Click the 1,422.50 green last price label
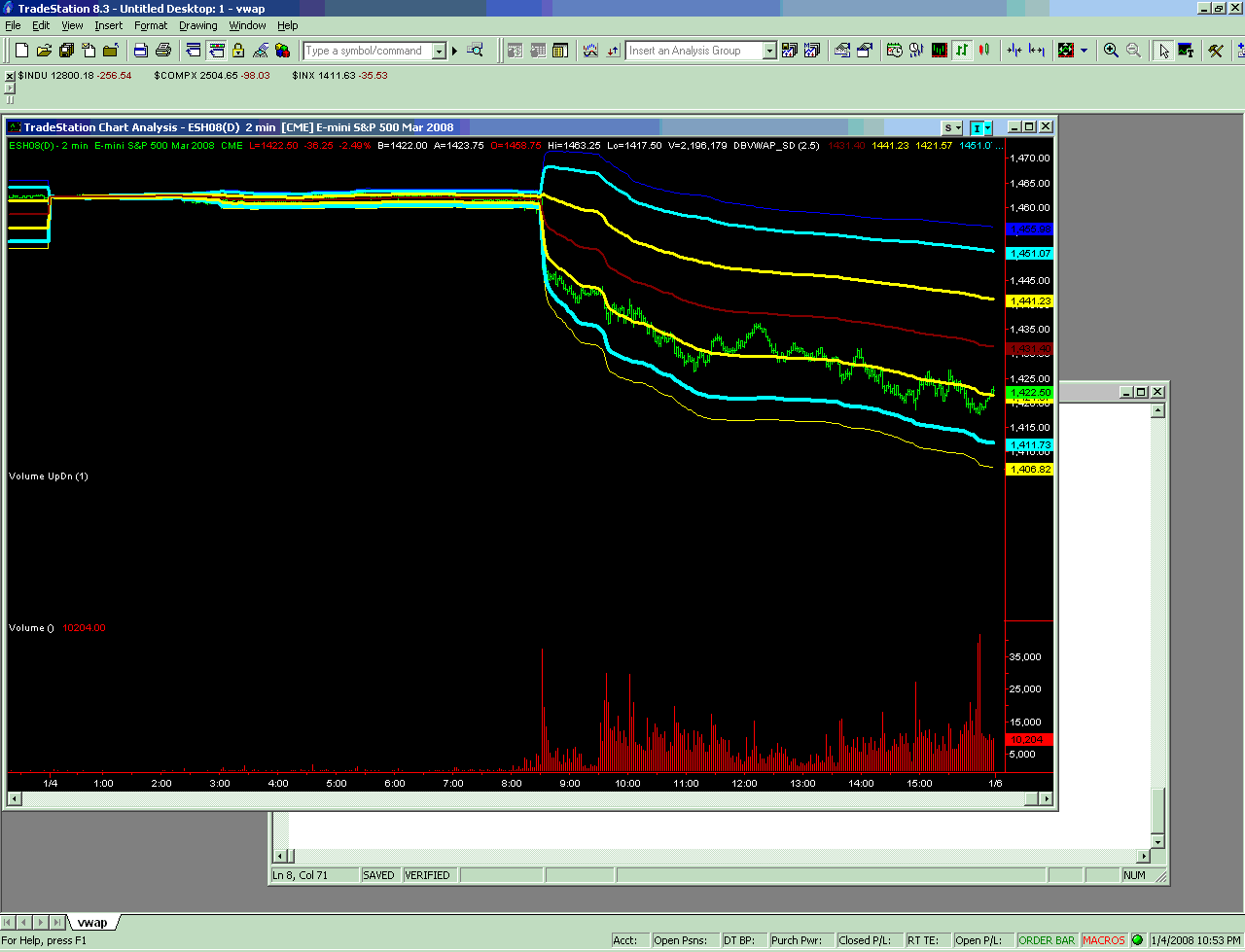The height and width of the screenshot is (952, 1245). point(1030,392)
